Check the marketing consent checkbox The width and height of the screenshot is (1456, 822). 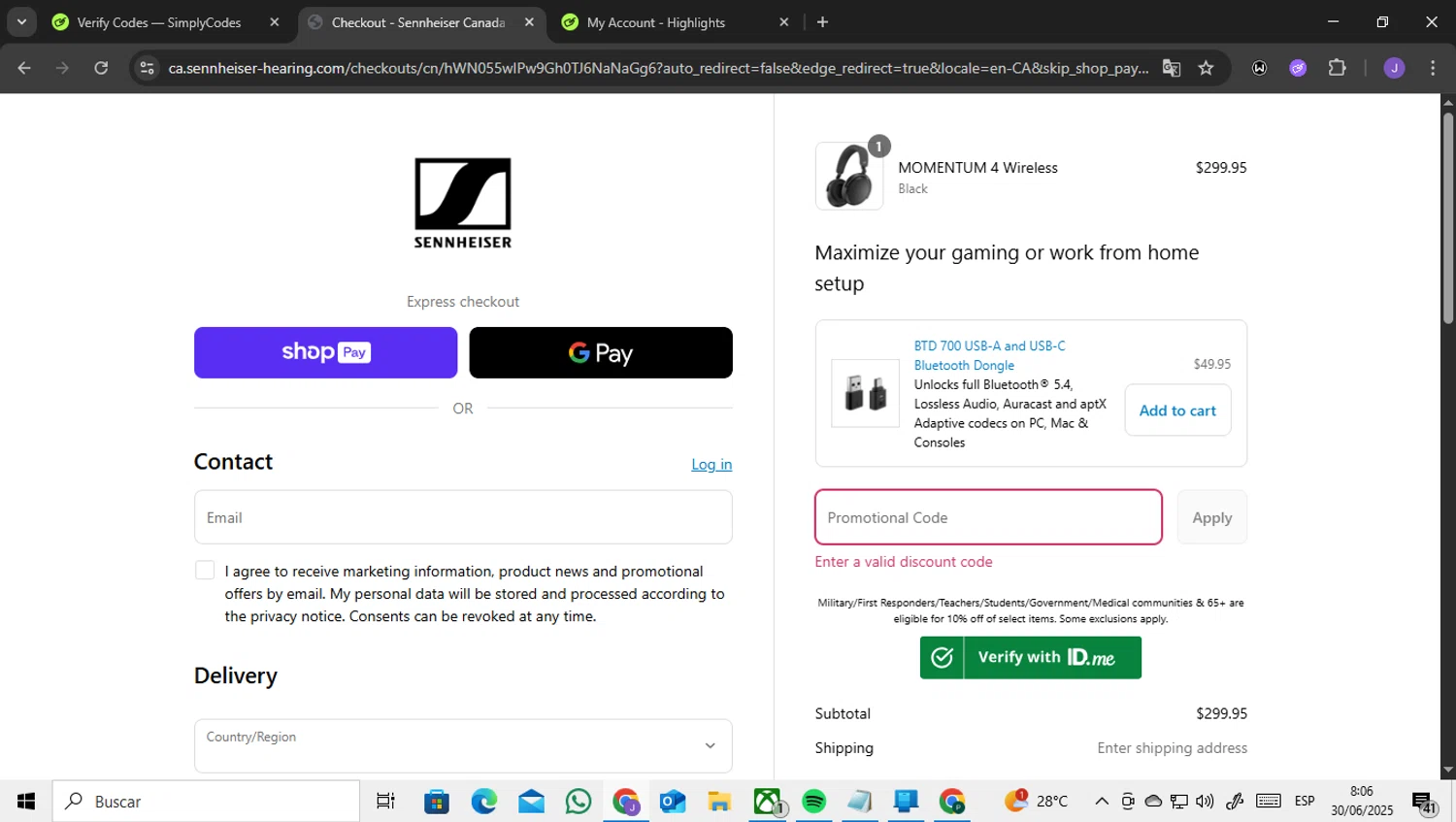click(205, 571)
